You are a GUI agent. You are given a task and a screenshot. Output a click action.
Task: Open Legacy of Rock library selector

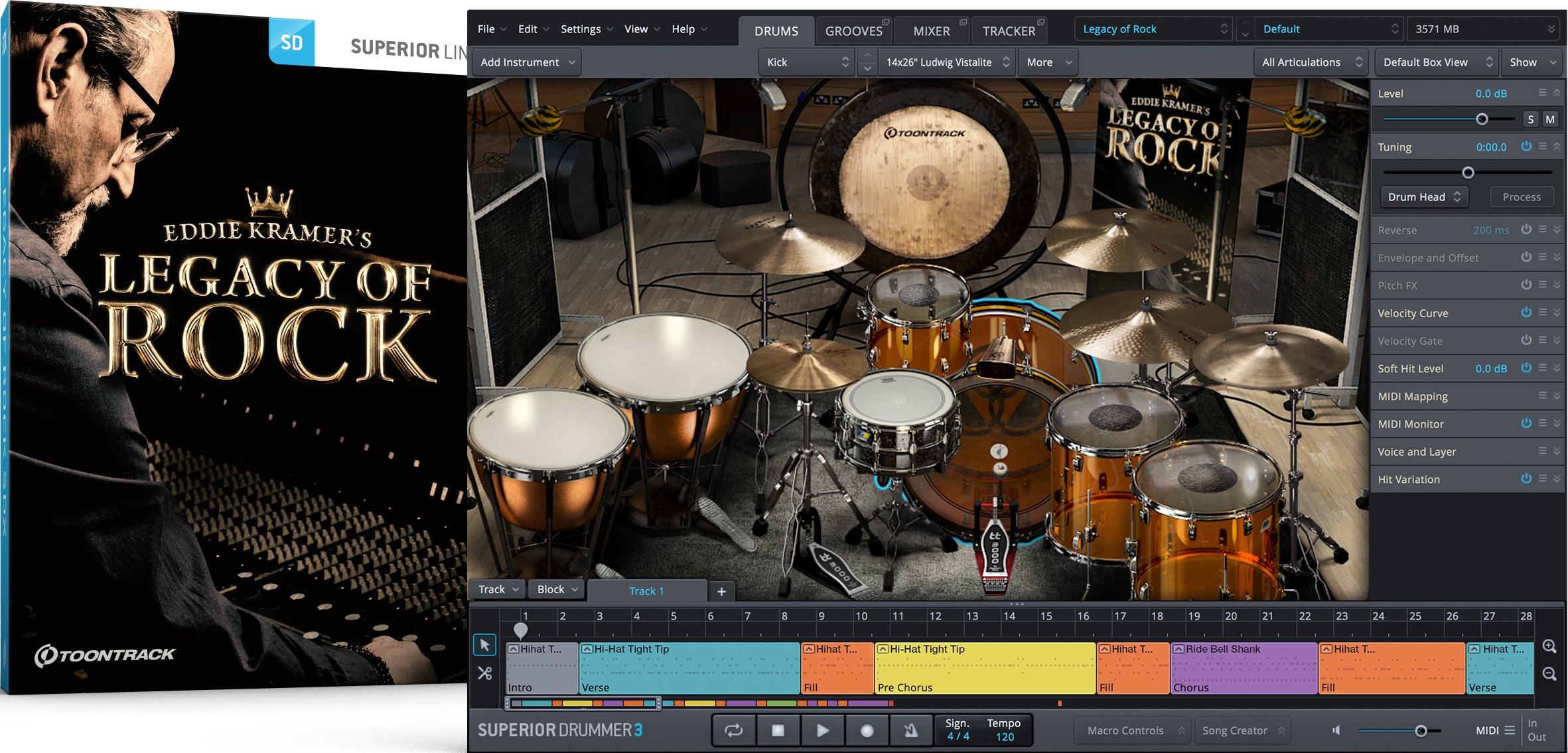[1154, 29]
